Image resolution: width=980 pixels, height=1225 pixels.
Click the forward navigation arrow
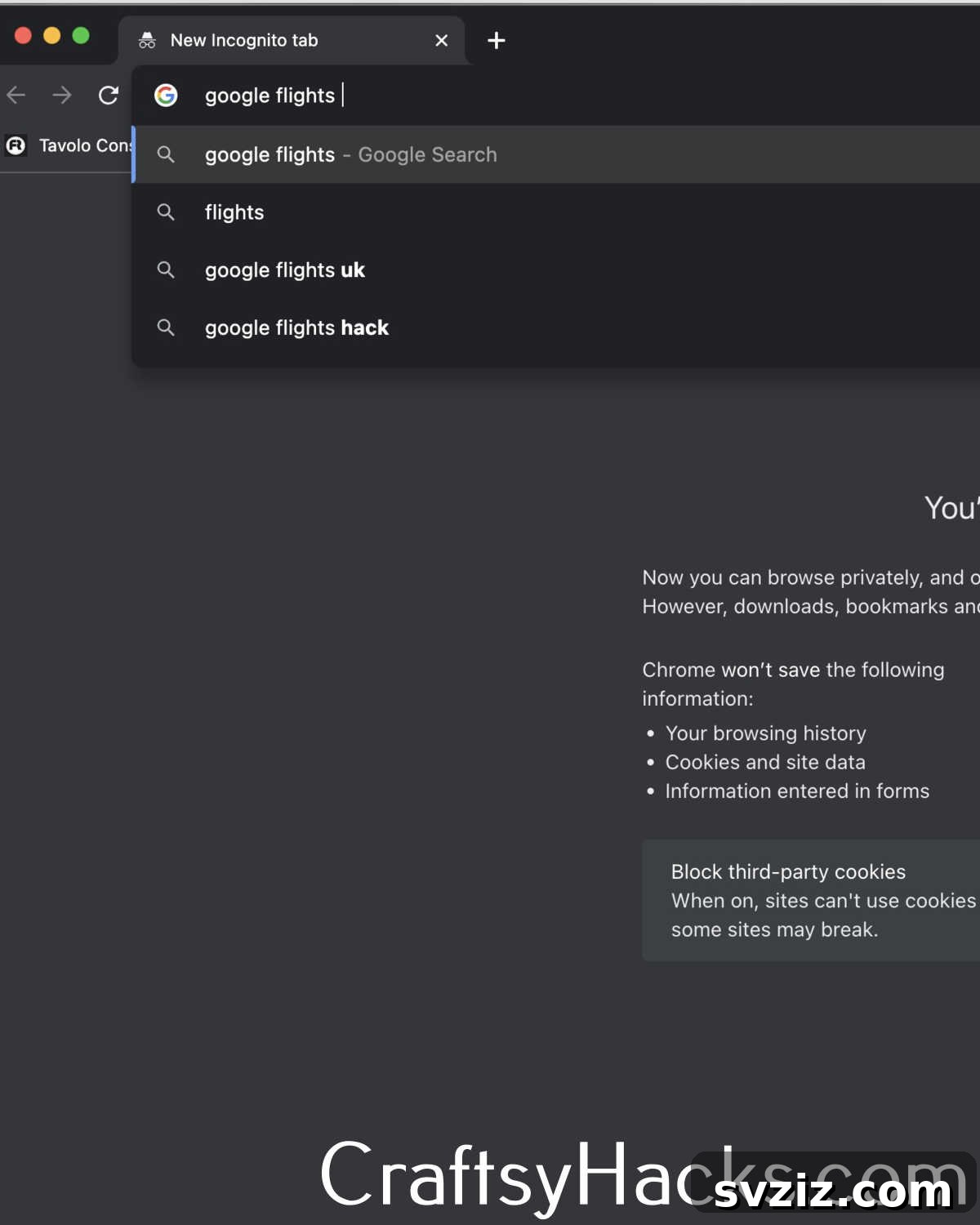[x=62, y=96]
